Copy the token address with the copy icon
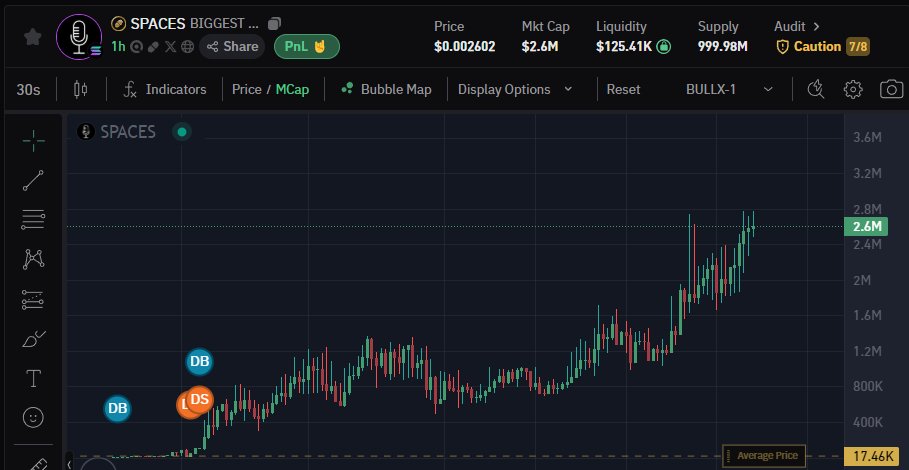 [x=274, y=24]
